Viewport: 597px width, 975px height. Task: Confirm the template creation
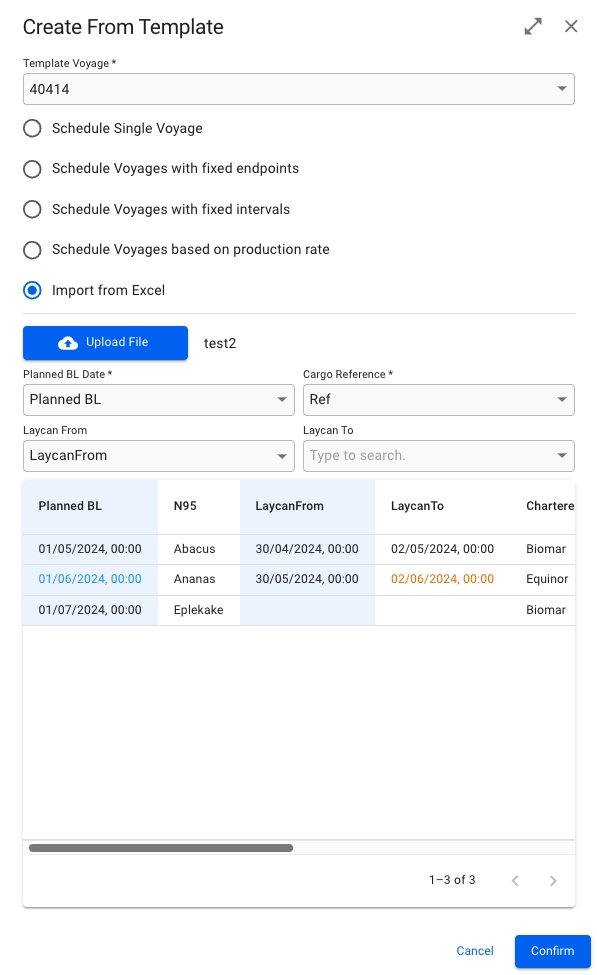[552, 951]
